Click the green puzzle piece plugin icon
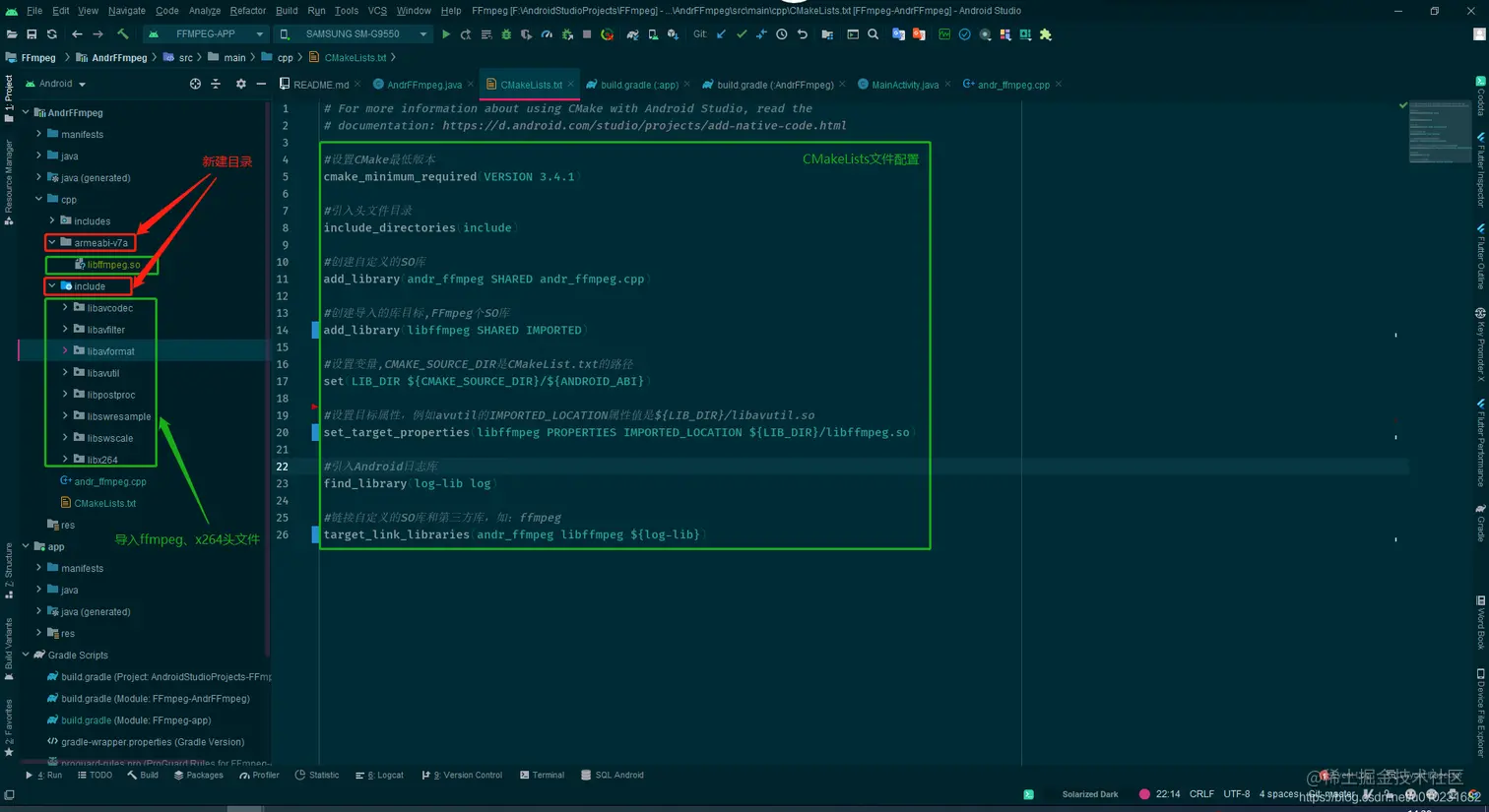1489x812 pixels. pyautogui.click(x=1046, y=34)
